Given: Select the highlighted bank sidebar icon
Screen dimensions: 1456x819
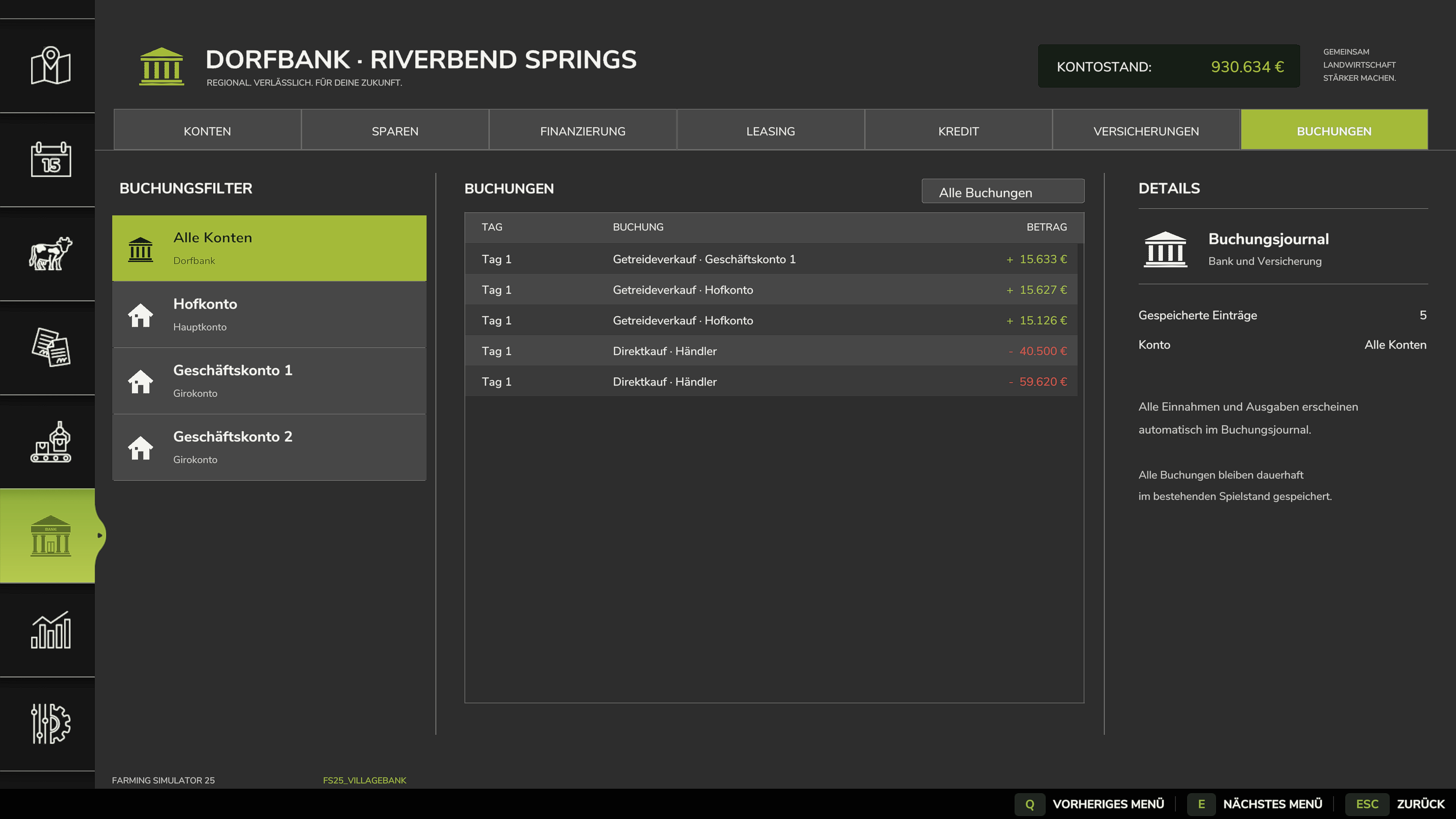Looking at the screenshot, I should [x=50, y=535].
